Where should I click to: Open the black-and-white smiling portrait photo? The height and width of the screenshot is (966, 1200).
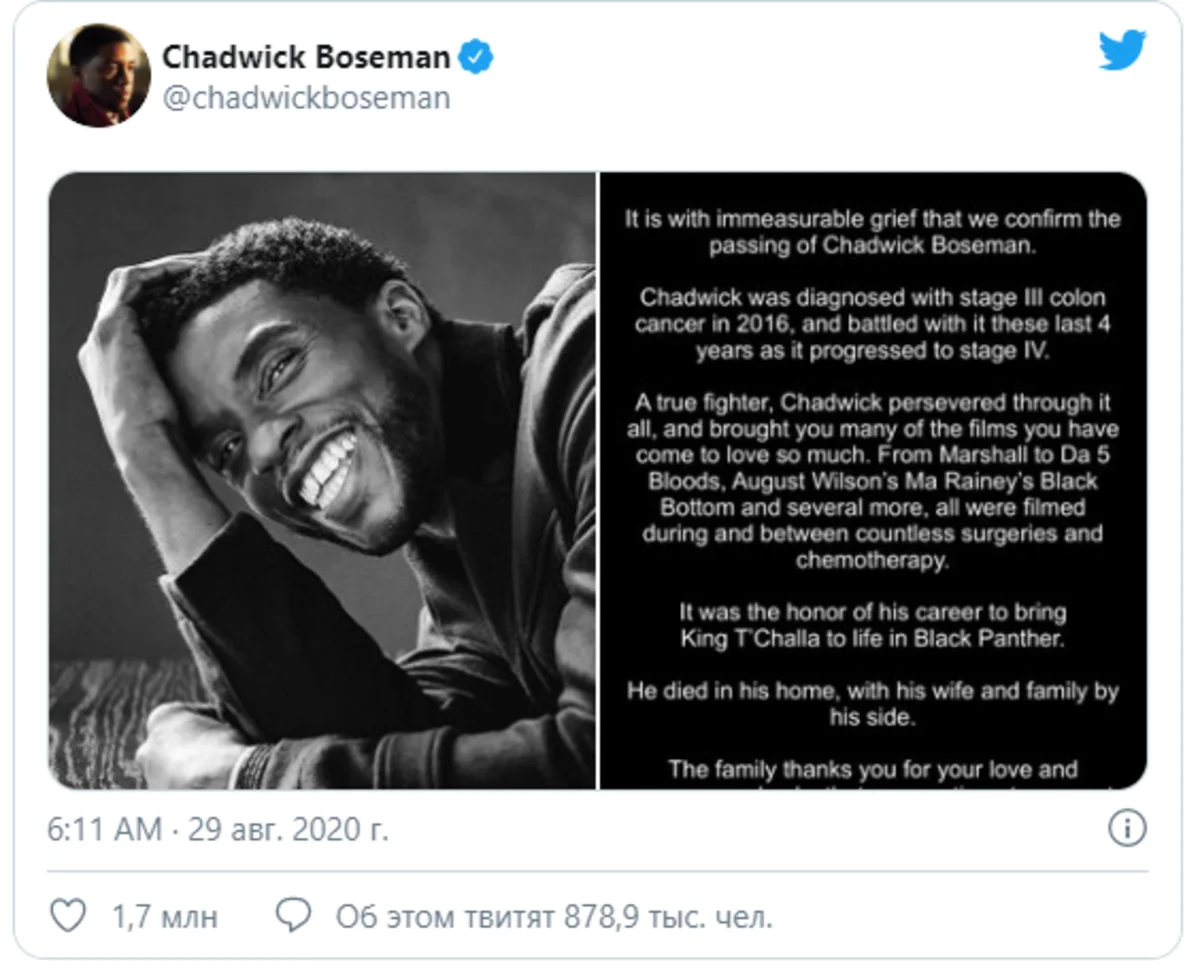(x=322, y=480)
